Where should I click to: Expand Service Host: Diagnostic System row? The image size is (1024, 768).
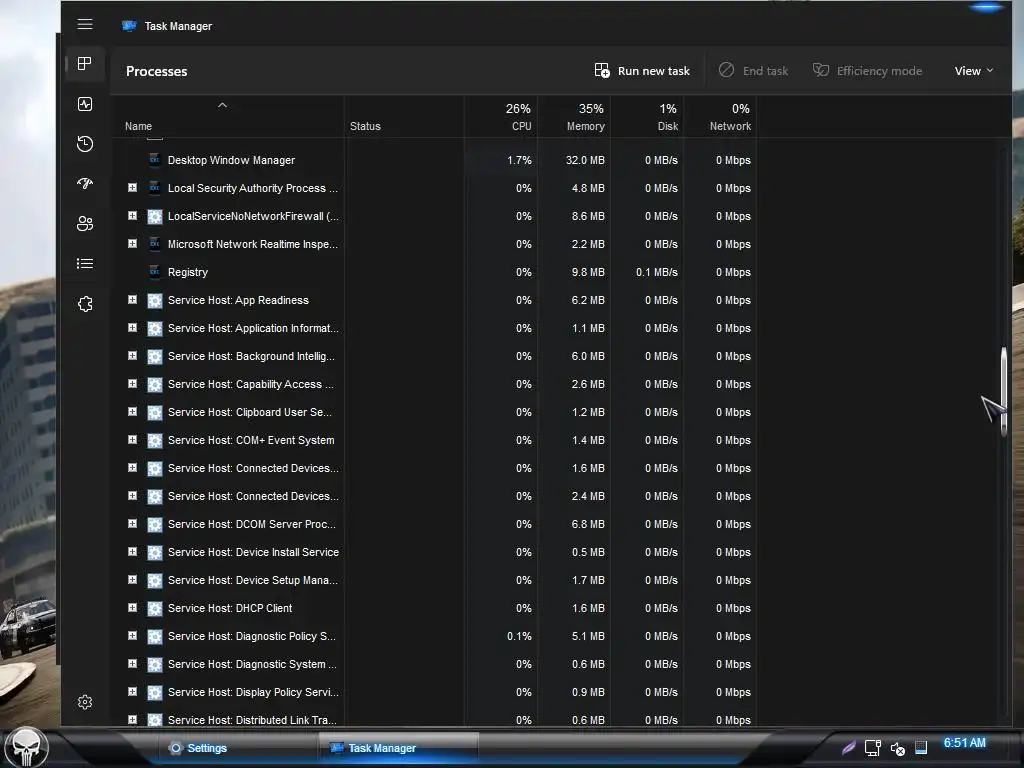(133, 664)
